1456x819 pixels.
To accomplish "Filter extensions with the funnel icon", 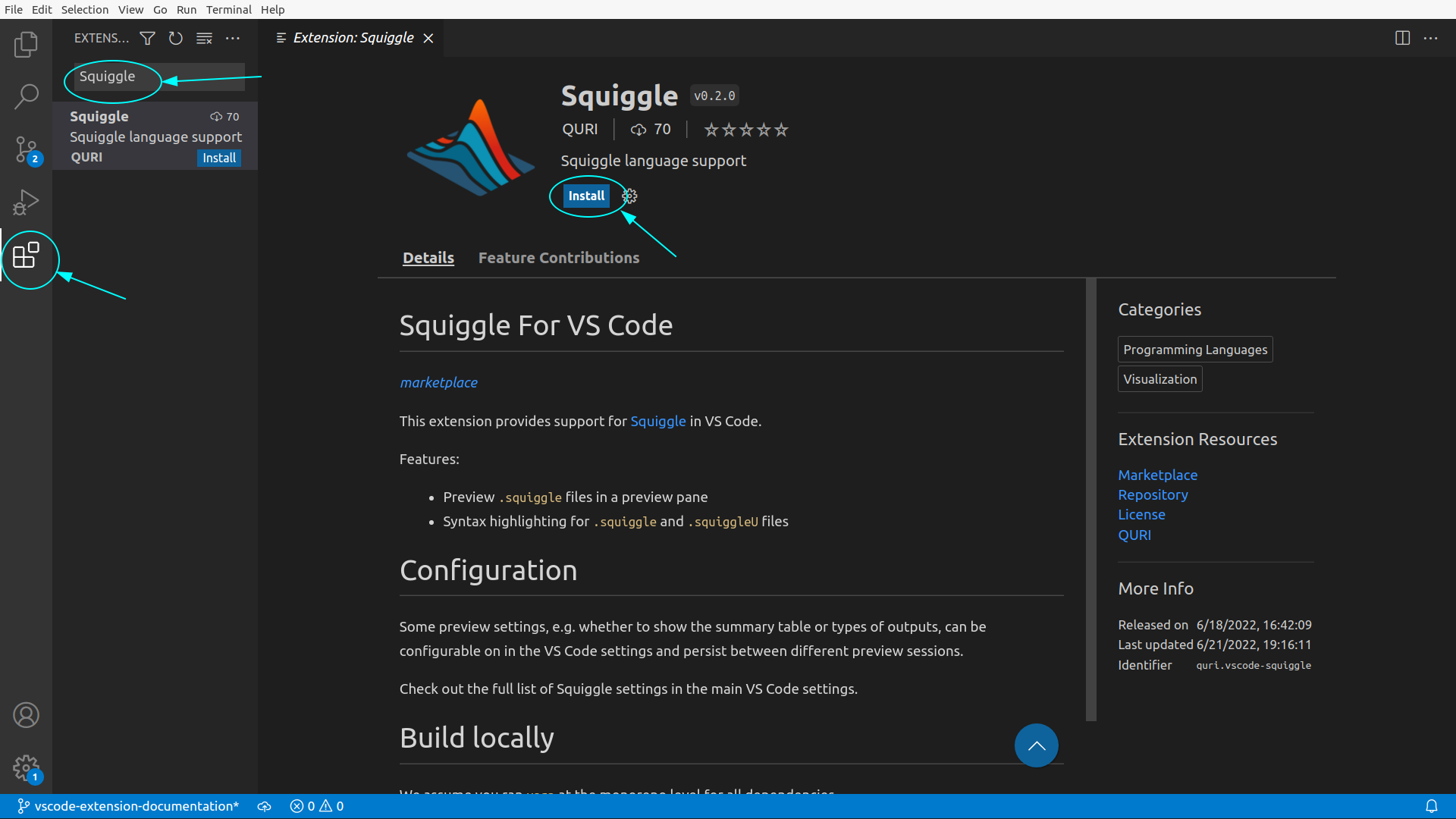I will (147, 38).
